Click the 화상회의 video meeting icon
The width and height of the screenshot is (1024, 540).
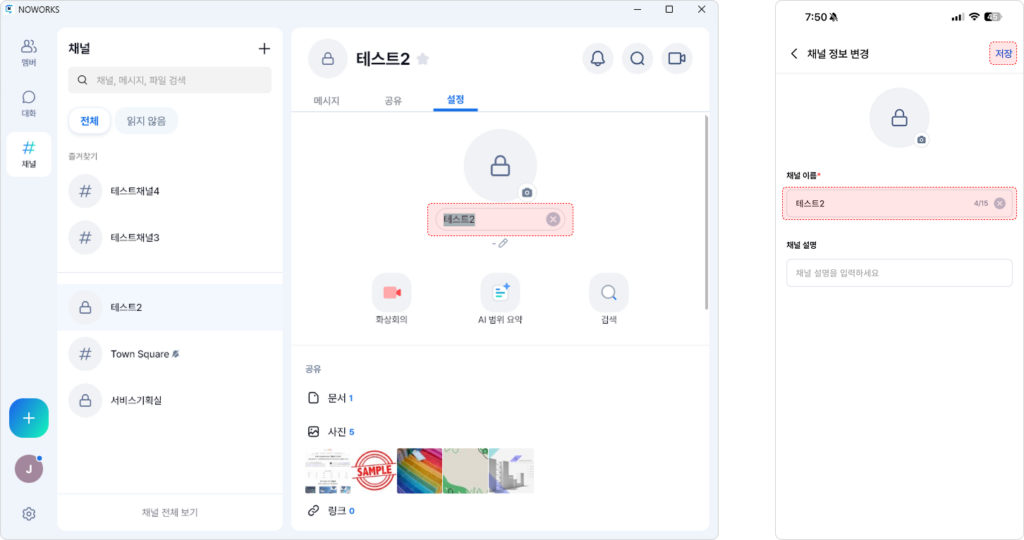click(392, 293)
